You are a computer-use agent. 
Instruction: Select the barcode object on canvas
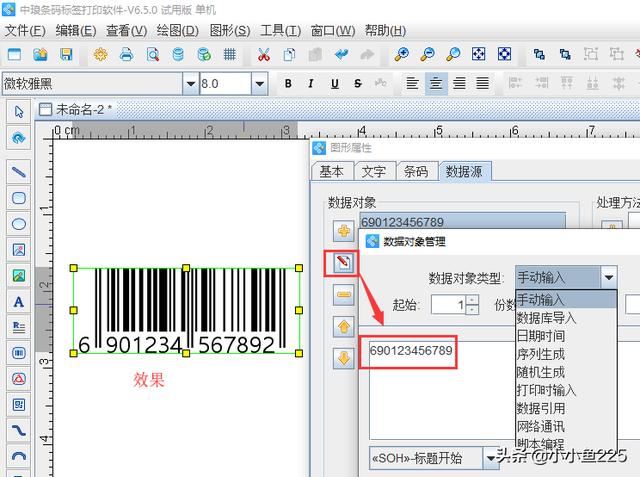click(x=186, y=311)
